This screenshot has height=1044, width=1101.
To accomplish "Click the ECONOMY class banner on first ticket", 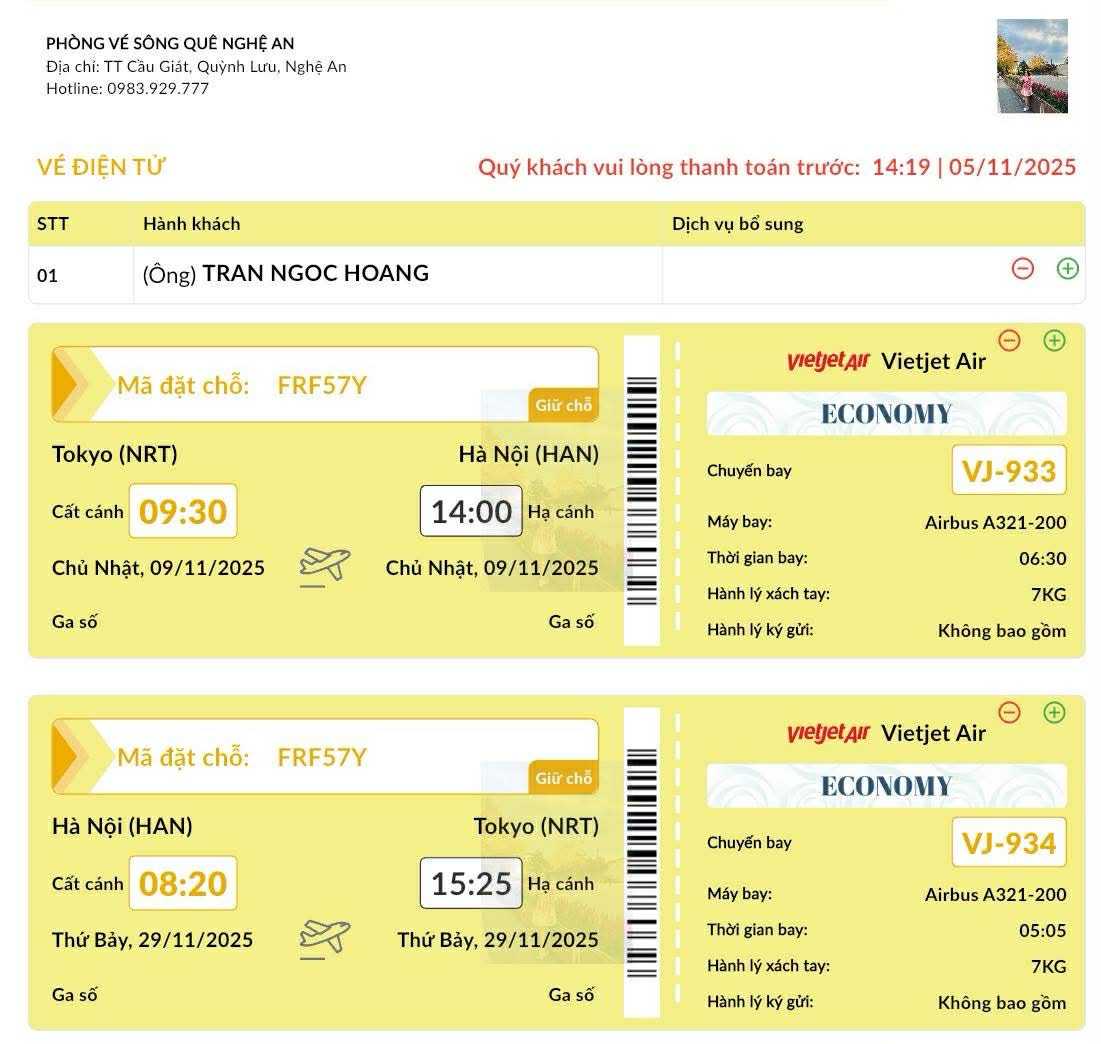I will (886, 414).
